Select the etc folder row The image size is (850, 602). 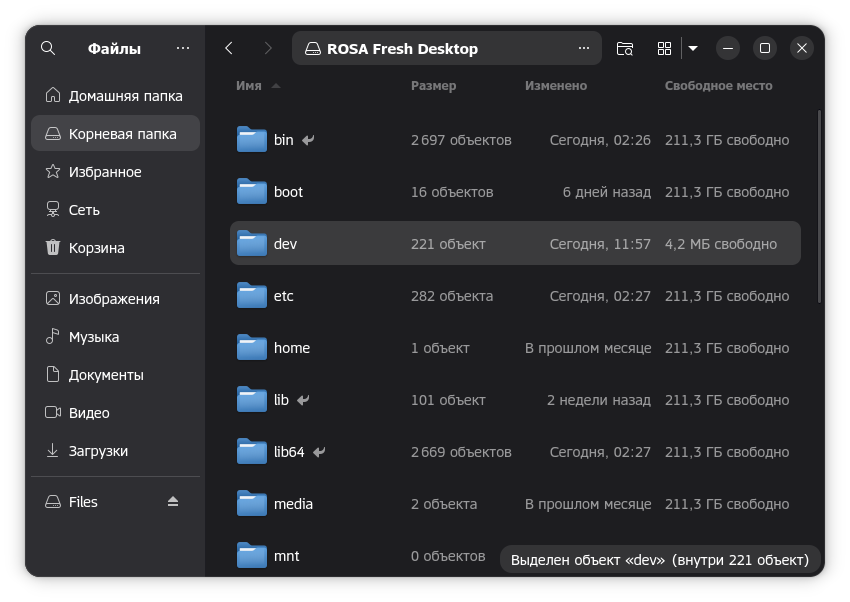(x=515, y=296)
